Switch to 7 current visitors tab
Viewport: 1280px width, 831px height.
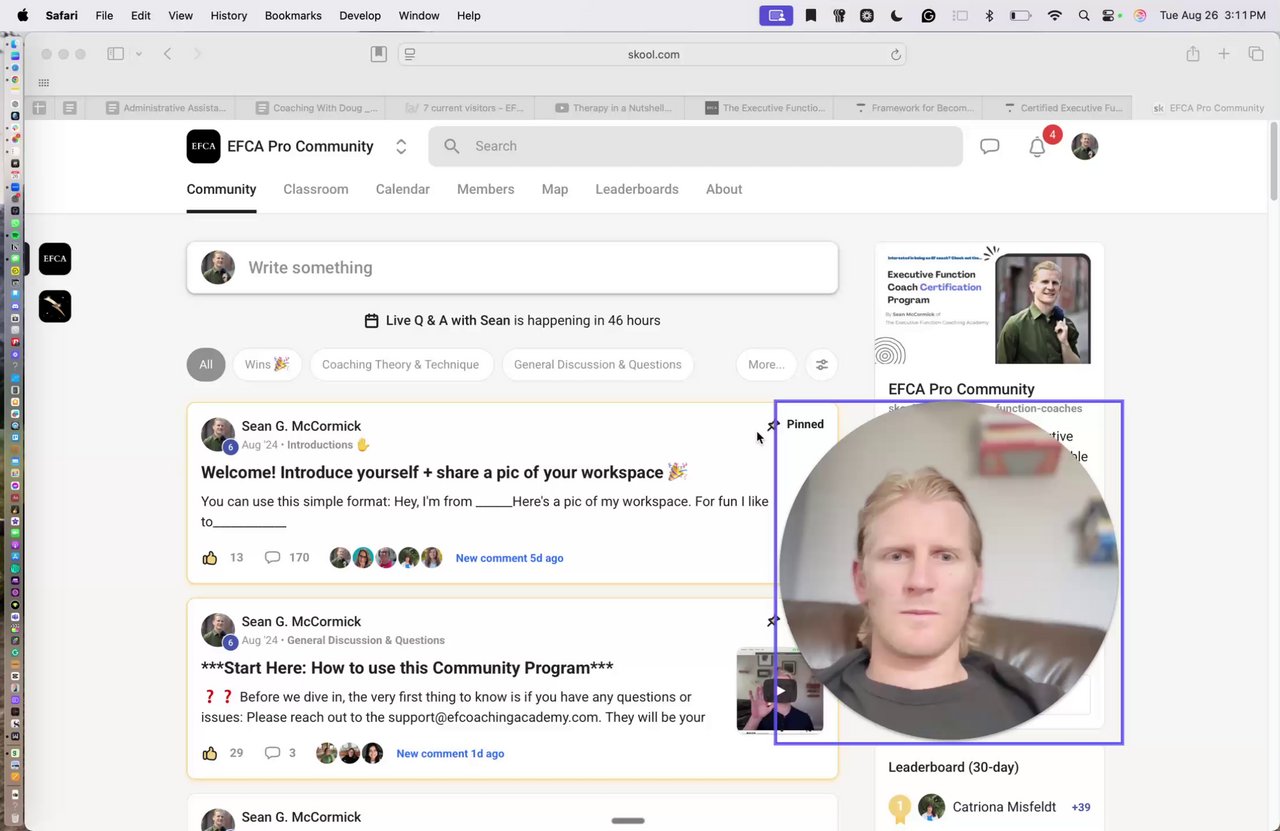465,108
